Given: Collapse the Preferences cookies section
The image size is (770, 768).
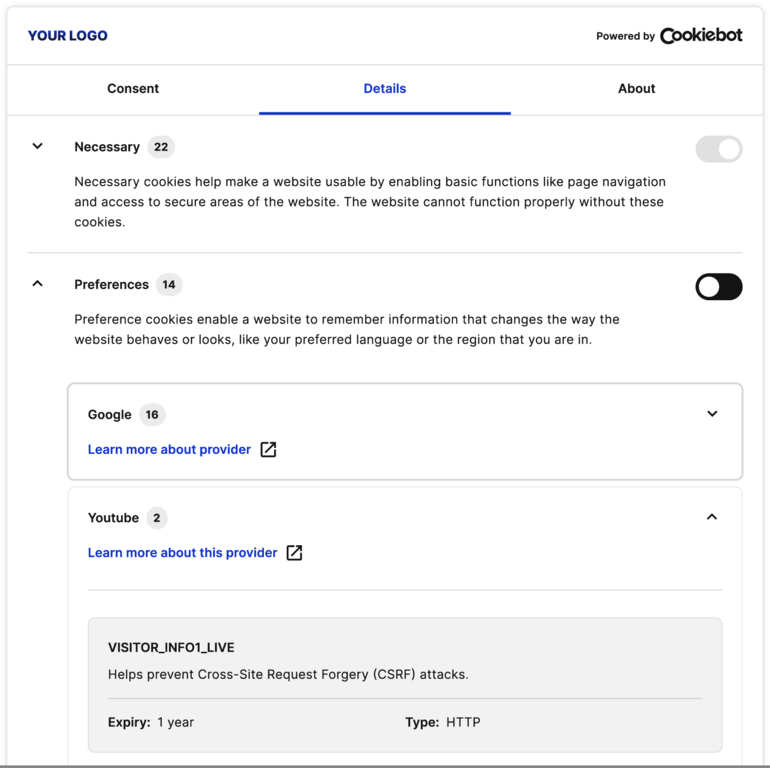Looking at the screenshot, I should (x=38, y=284).
